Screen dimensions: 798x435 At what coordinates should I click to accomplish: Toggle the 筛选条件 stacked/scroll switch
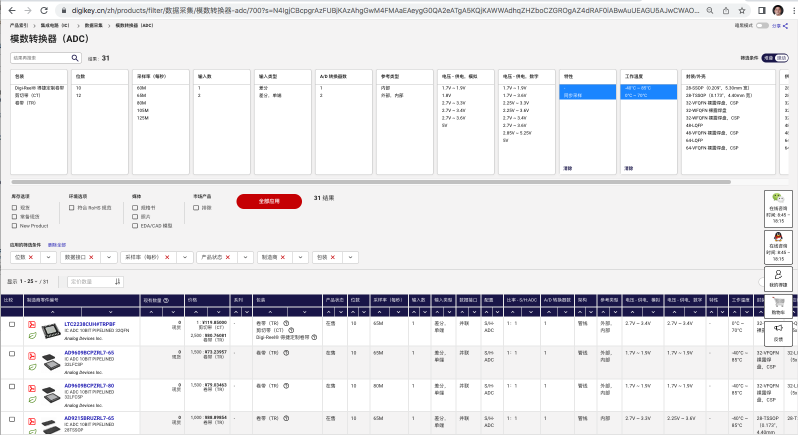pyautogui.click(x=775, y=58)
